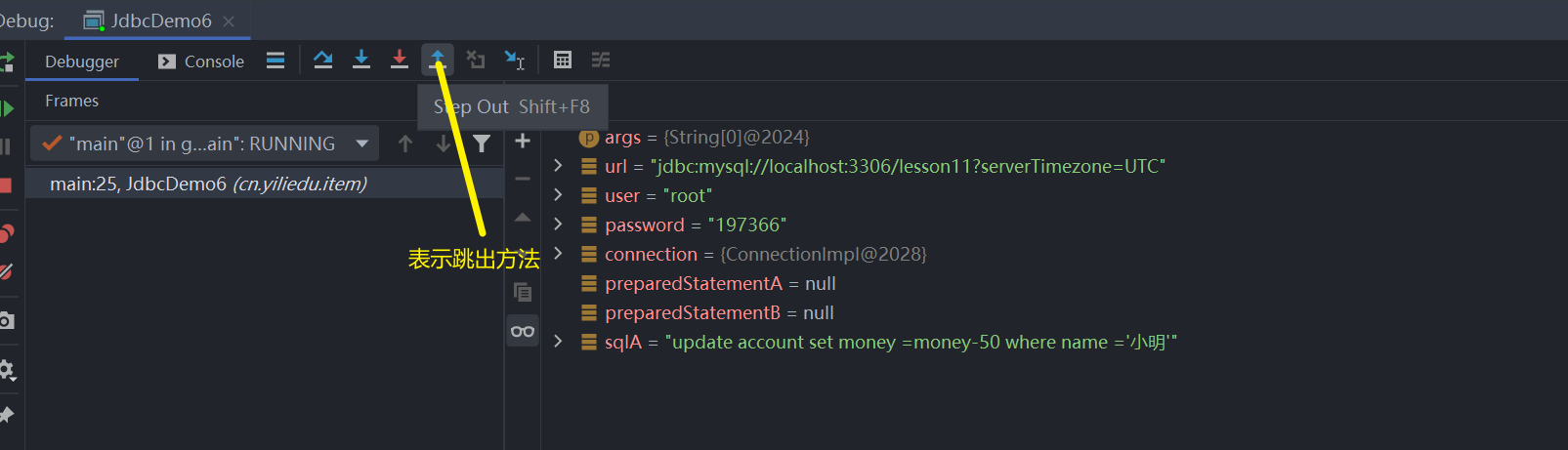Select the main:25, JdbcDemo6 stack frame
The height and width of the screenshot is (450, 1568).
(209, 184)
